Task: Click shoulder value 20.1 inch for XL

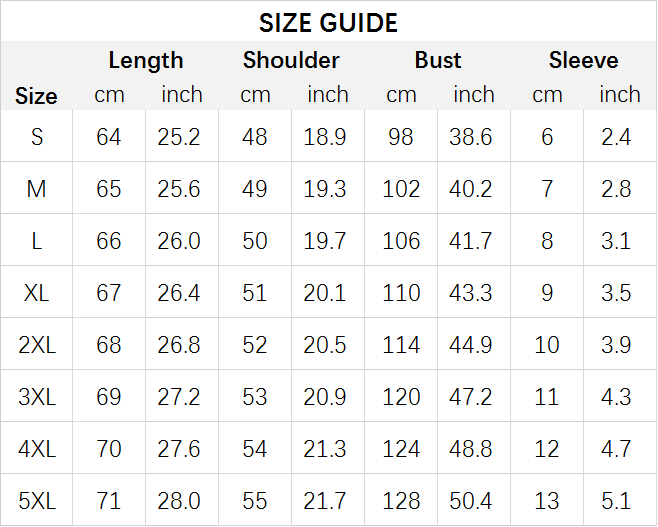Action: (325, 293)
